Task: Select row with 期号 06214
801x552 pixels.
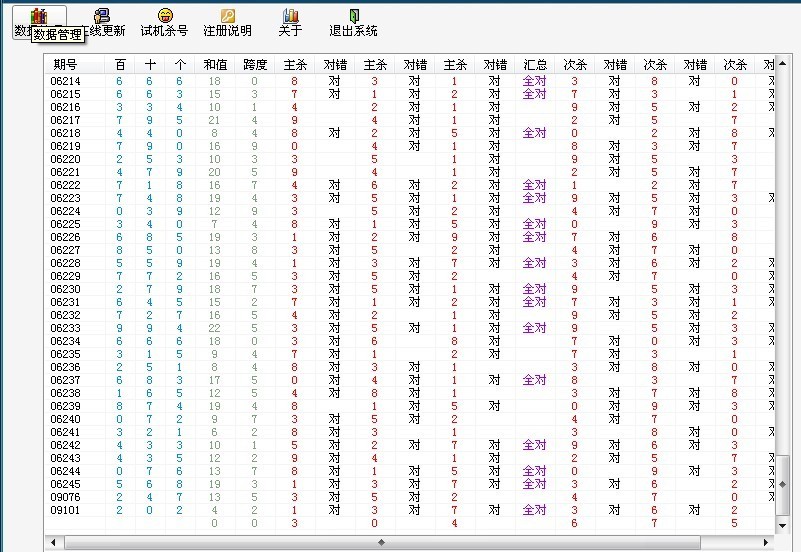Action: [x=410, y=81]
